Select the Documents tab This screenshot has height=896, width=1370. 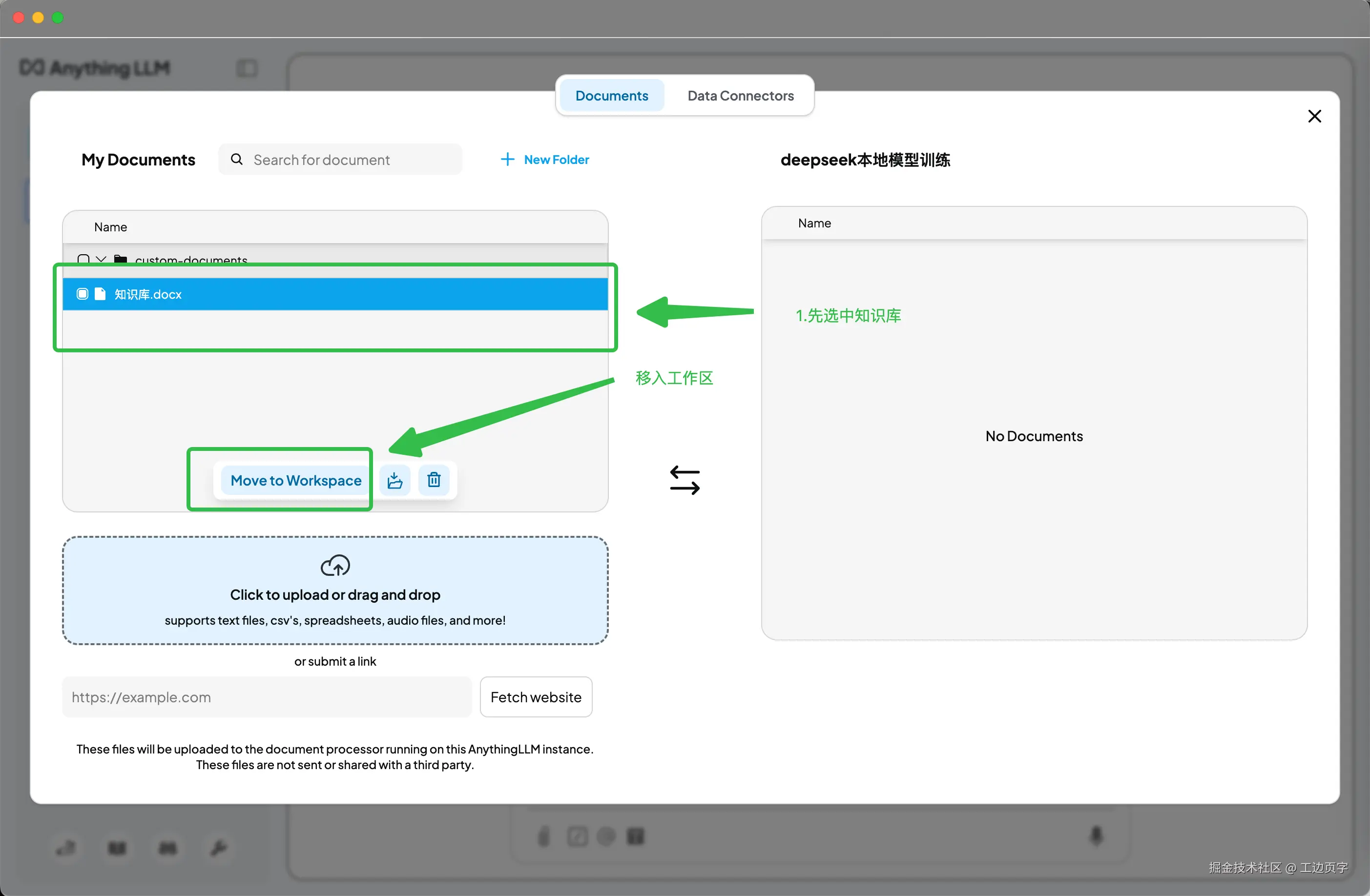coord(611,96)
